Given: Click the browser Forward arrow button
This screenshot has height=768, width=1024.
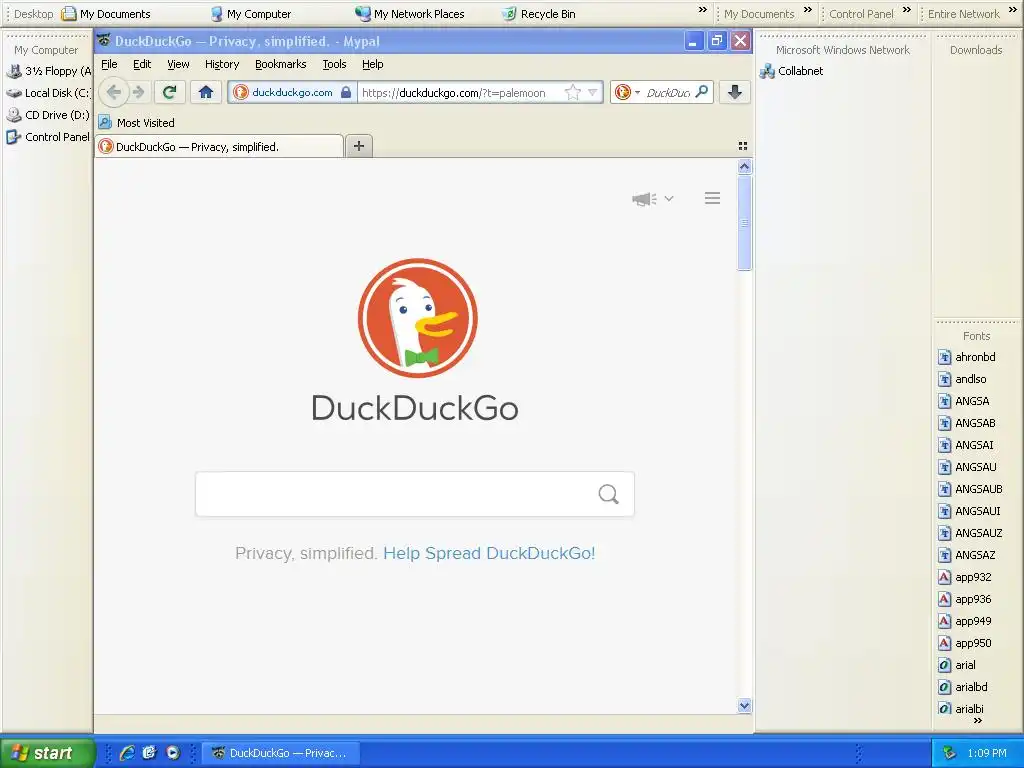Looking at the screenshot, I should (138, 92).
